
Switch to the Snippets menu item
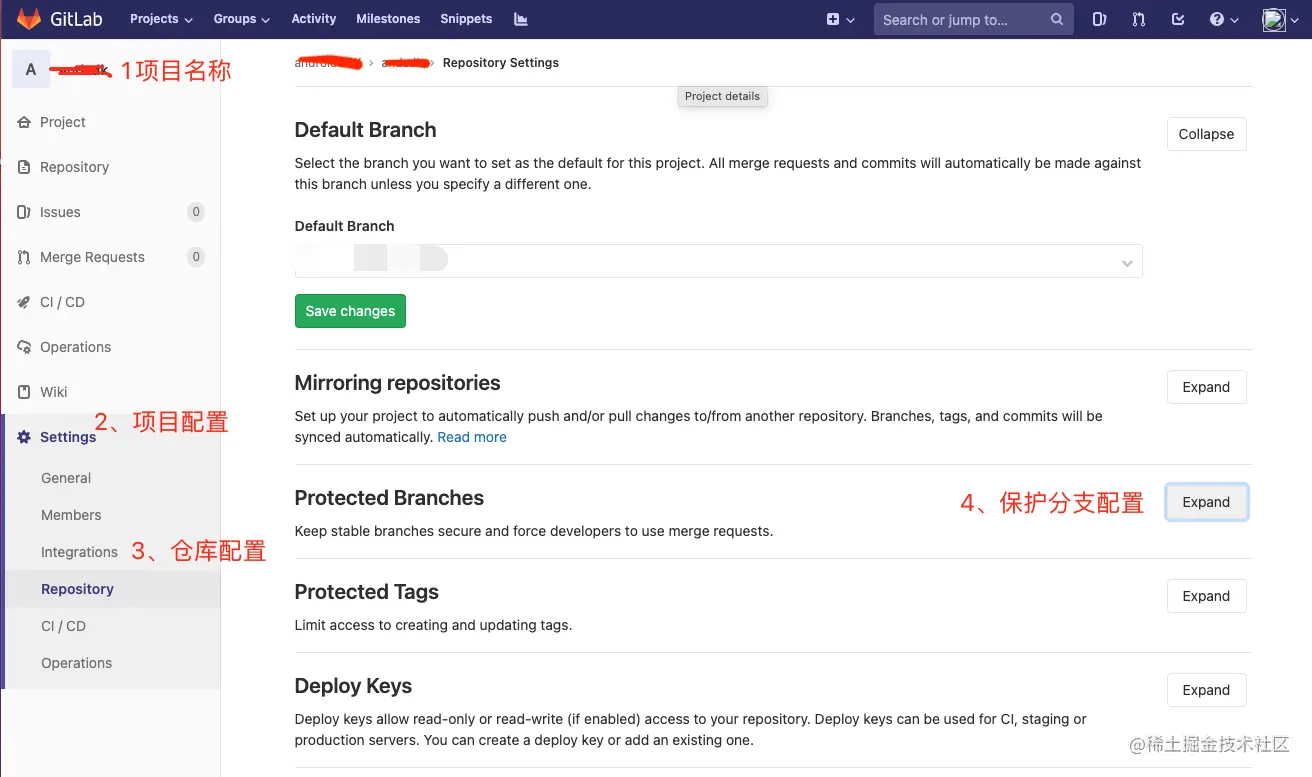pyautogui.click(x=465, y=18)
